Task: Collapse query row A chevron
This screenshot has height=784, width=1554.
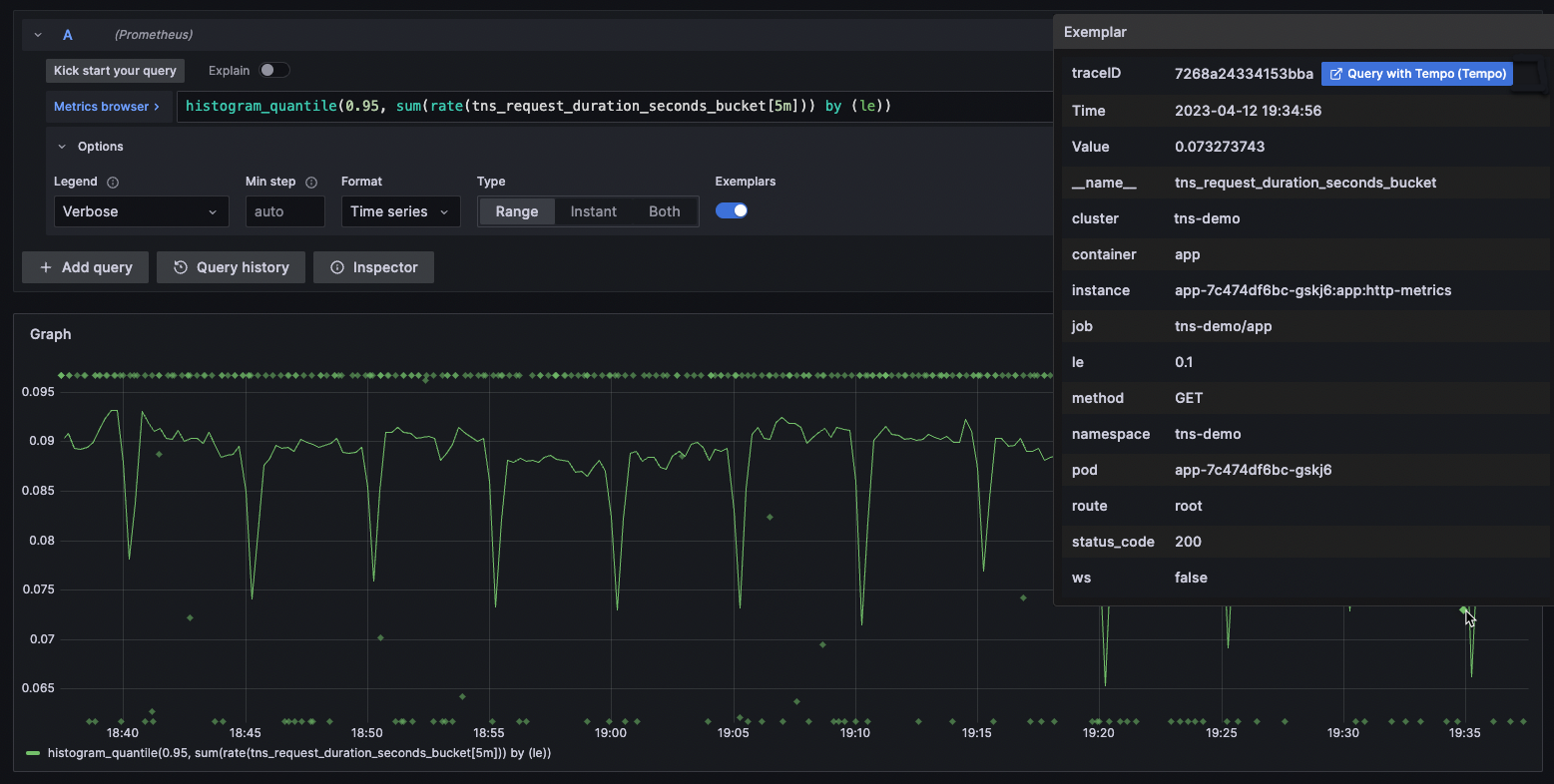Action: point(38,35)
